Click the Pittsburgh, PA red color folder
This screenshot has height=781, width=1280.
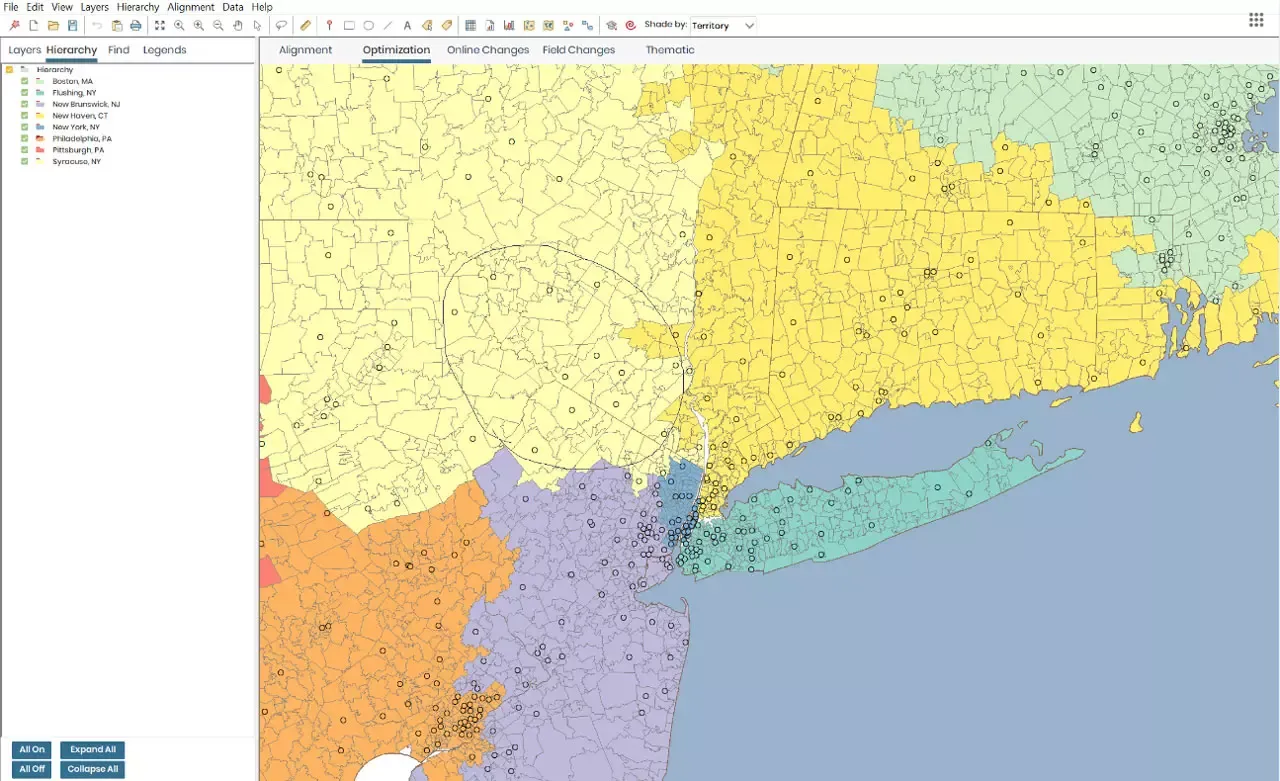[x=39, y=150]
